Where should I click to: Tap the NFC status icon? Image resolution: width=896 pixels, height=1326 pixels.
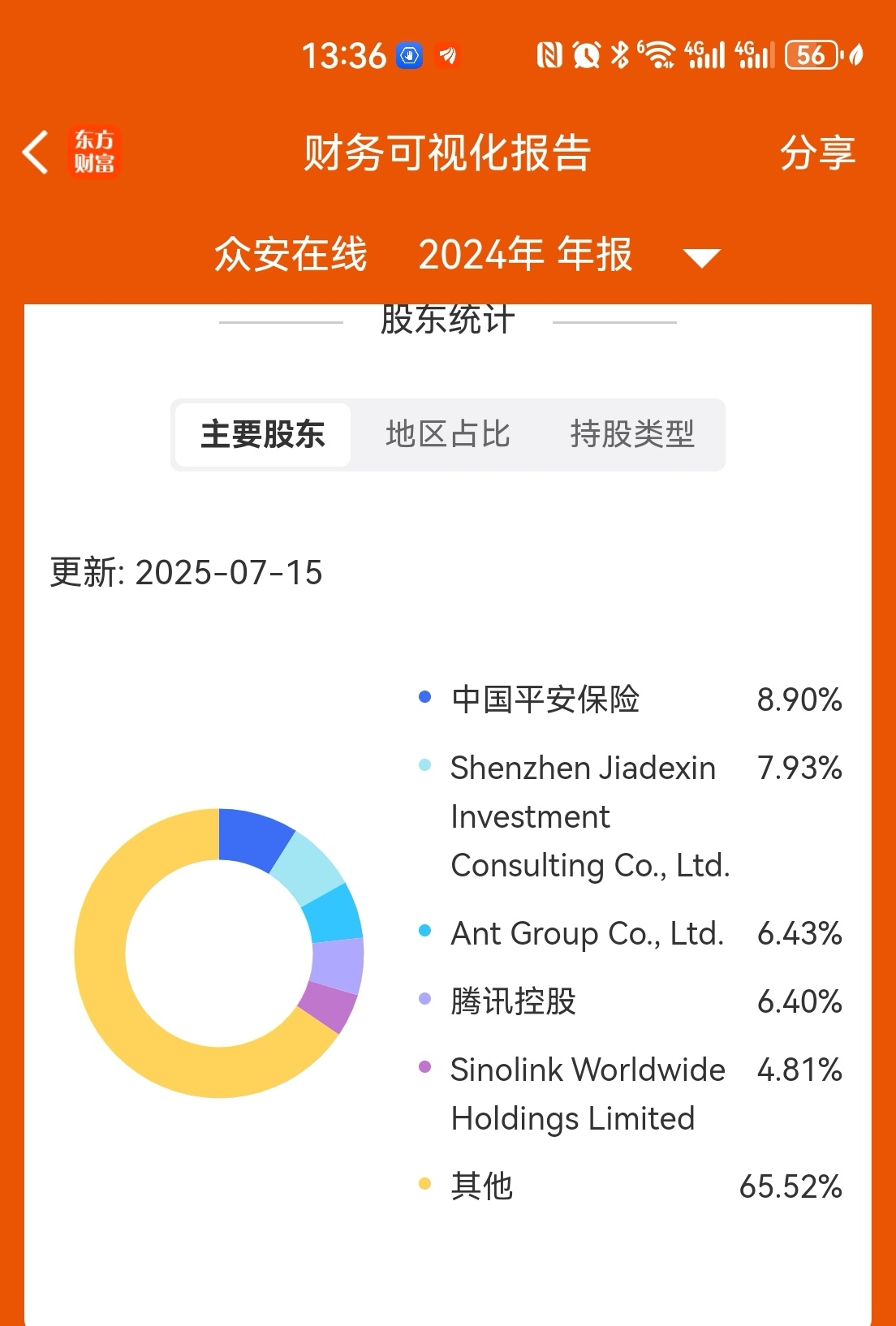point(549,55)
